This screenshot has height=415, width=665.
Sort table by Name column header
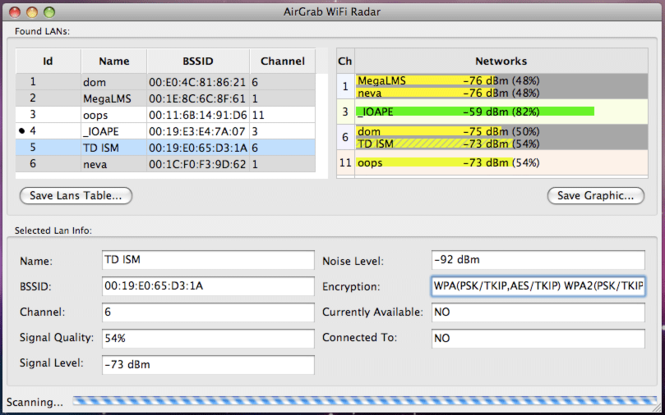pos(114,61)
